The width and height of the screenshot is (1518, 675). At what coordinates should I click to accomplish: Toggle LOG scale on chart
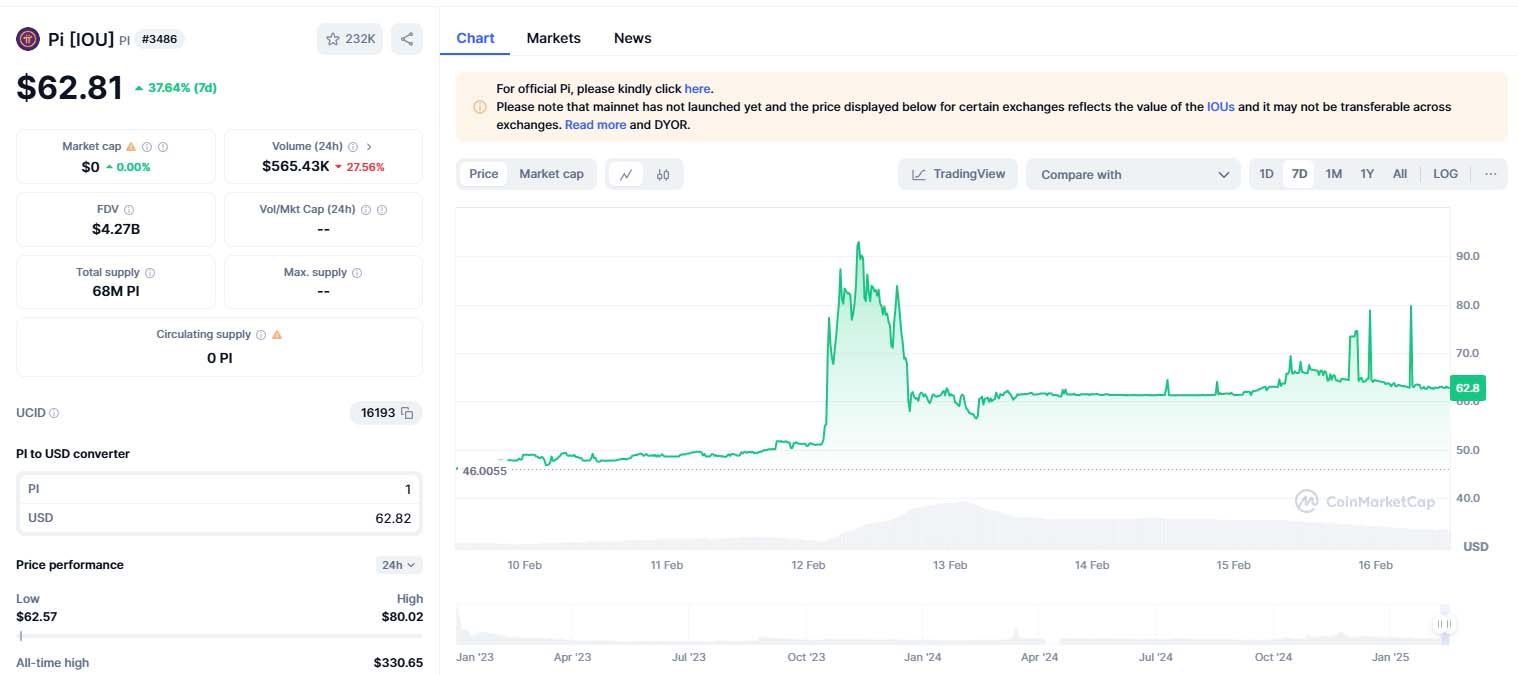[x=1446, y=174]
